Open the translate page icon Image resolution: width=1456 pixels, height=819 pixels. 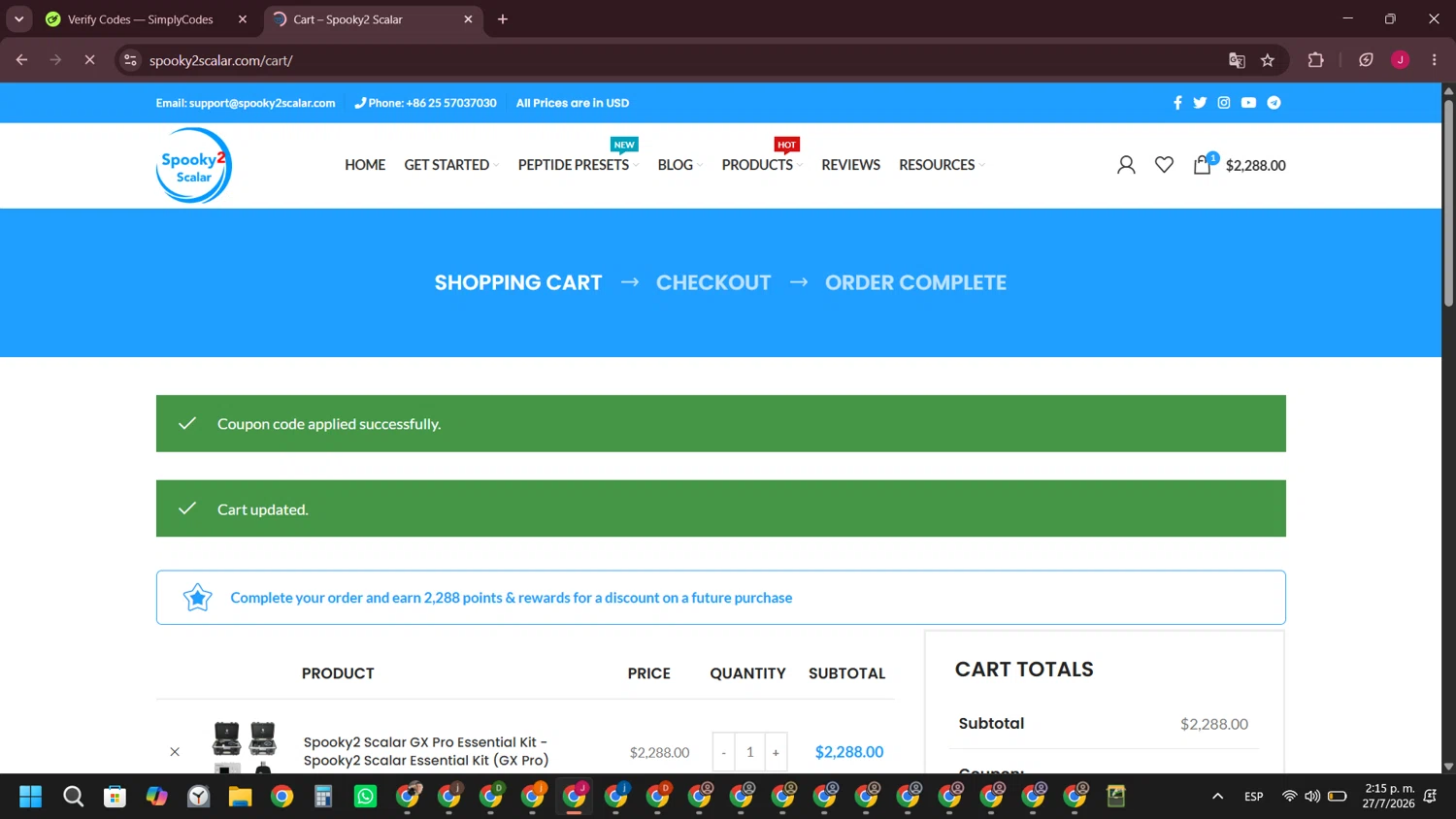point(1237,60)
